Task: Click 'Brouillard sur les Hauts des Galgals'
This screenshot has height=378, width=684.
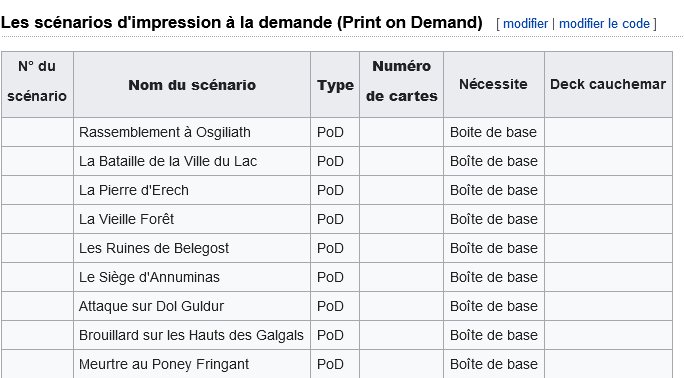Action: click(192, 335)
